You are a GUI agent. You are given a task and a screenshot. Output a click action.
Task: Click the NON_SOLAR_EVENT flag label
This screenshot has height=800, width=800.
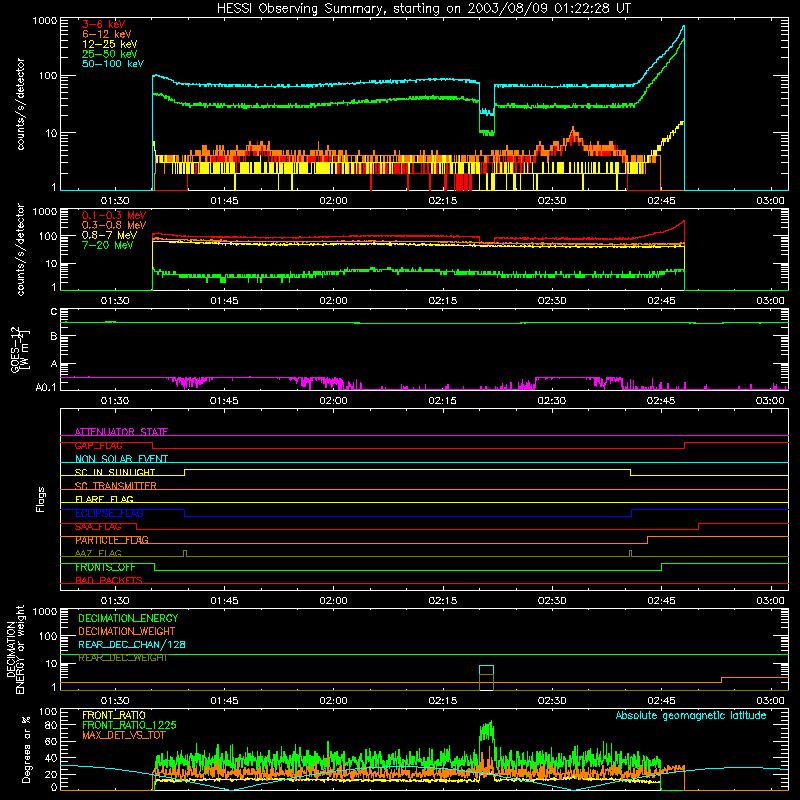[x=121, y=459]
